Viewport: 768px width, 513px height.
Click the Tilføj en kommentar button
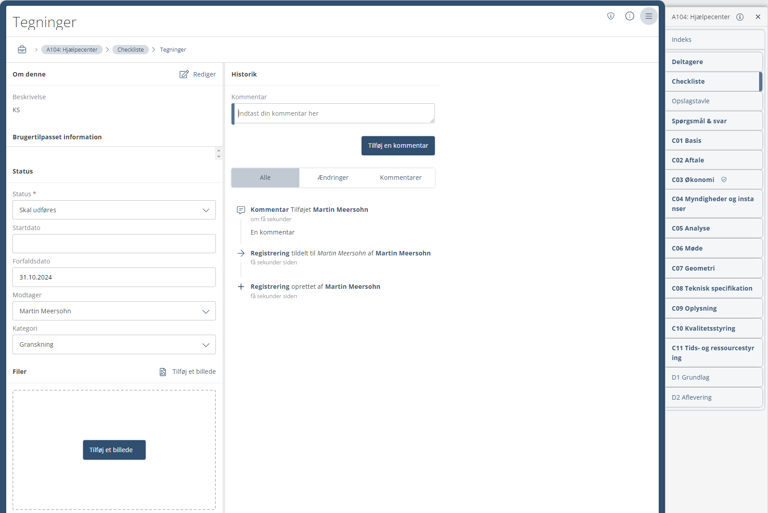click(x=398, y=146)
